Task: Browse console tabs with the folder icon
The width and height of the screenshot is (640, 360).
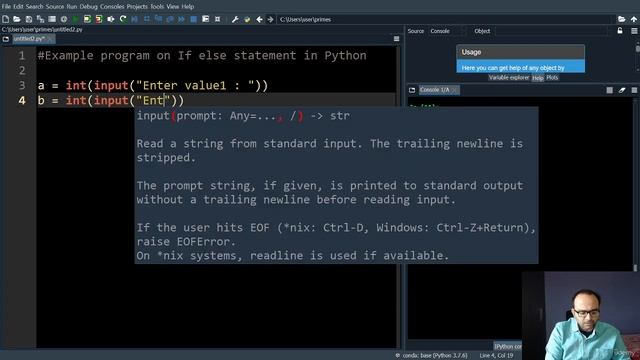Action: tap(412, 90)
